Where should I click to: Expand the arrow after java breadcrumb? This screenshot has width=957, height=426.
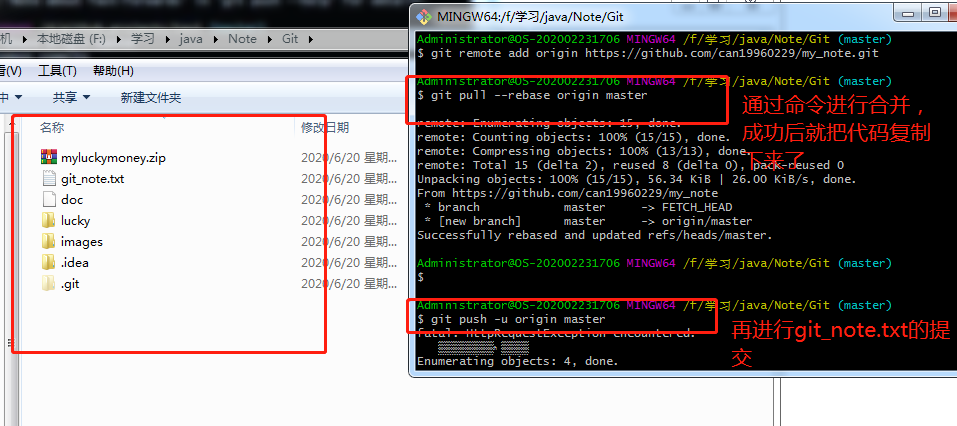click(215, 40)
